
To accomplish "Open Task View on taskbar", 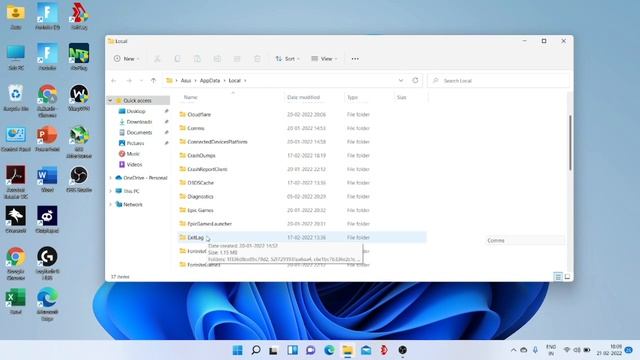I will [273, 350].
